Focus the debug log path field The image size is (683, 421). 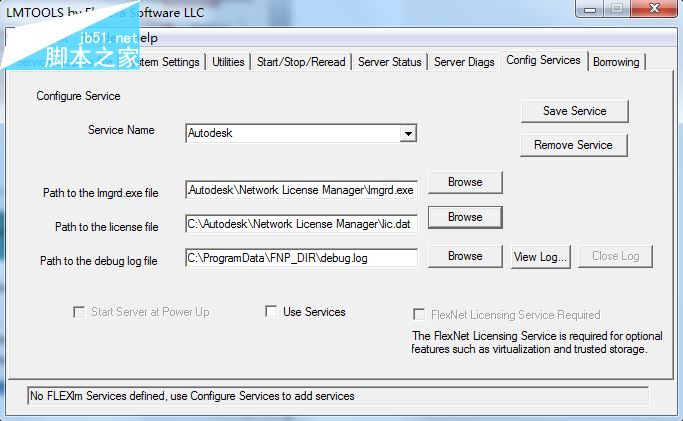(301, 257)
